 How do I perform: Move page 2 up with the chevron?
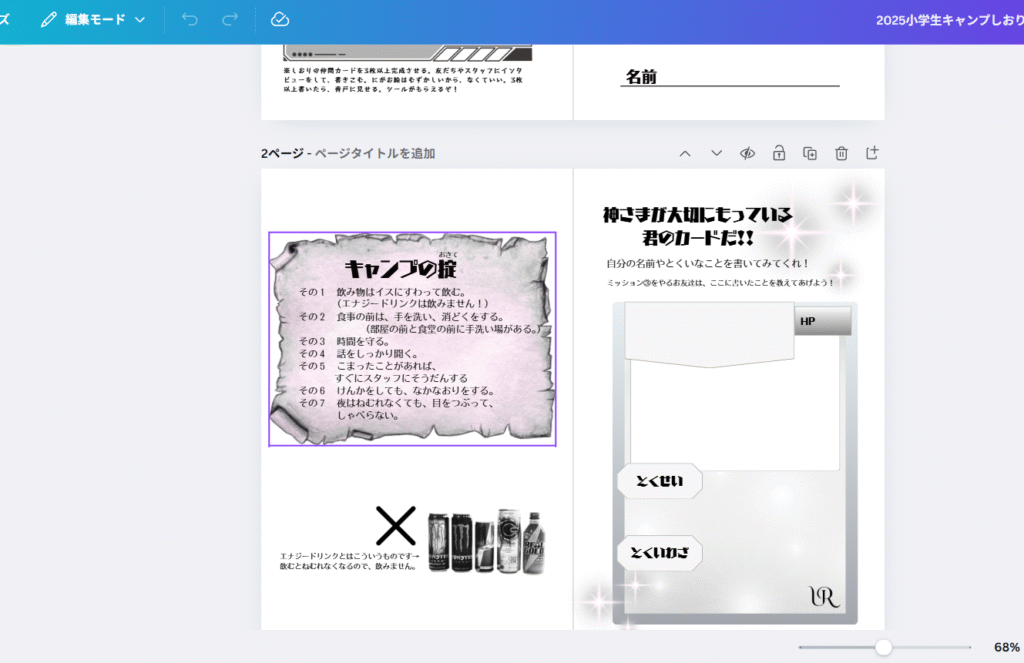point(685,153)
